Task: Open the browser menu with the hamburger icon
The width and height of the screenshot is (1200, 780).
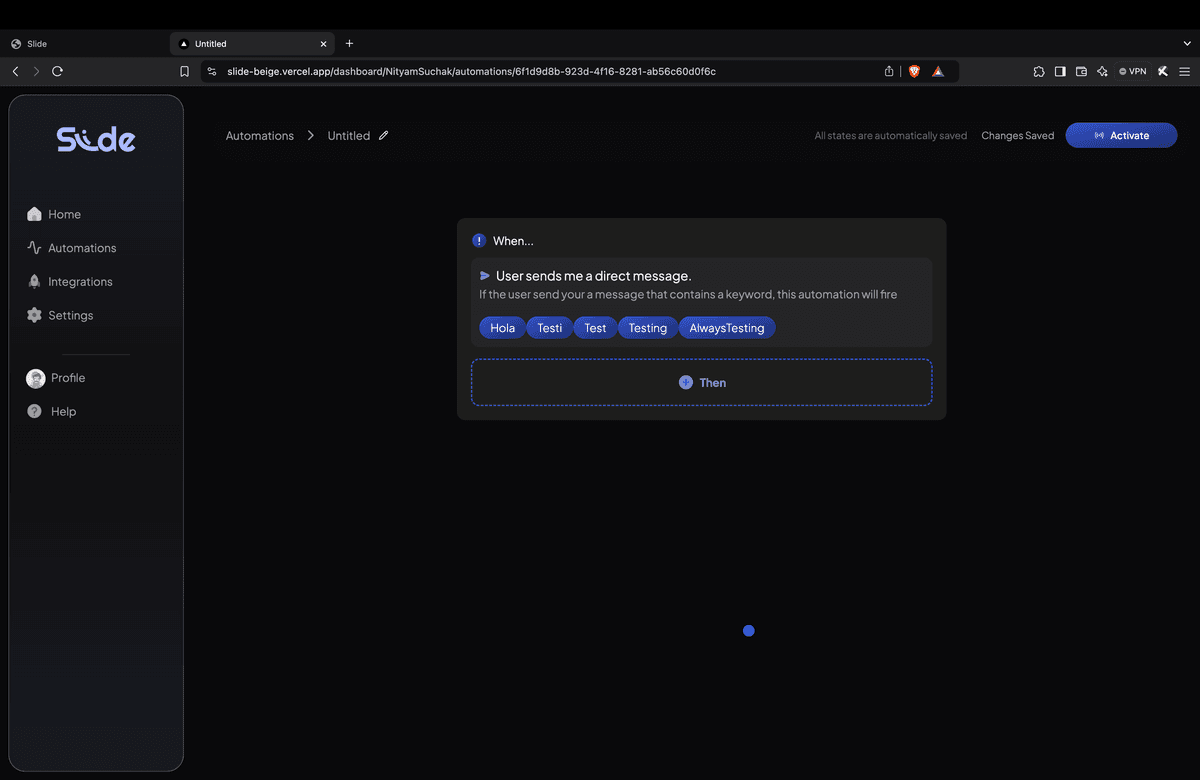Action: coord(1184,71)
